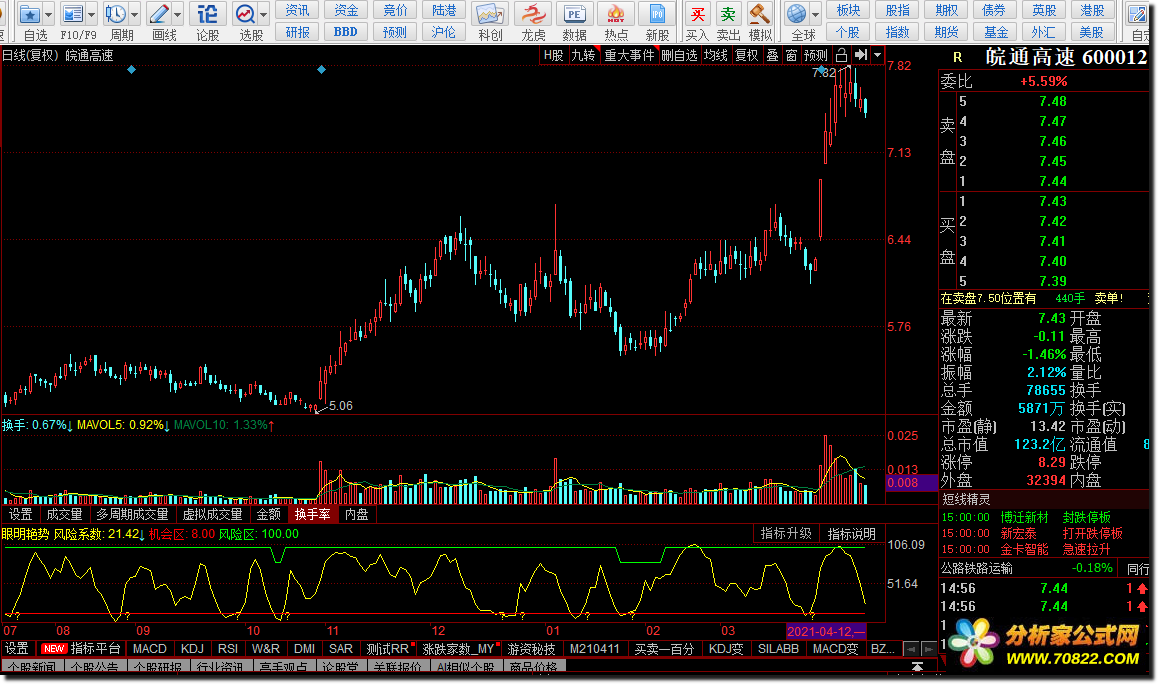Click the blue diamond event marker near August

click(131, 70)
